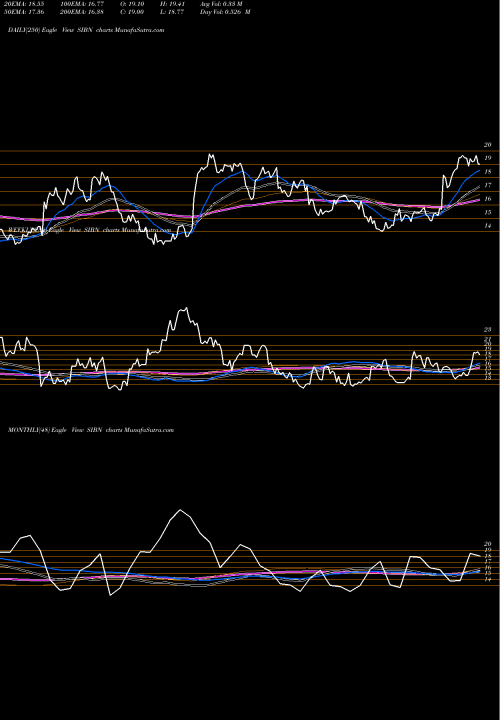Click the 14 price label on monthly chart
Viewport: 500px width, 720px height.
488,579
